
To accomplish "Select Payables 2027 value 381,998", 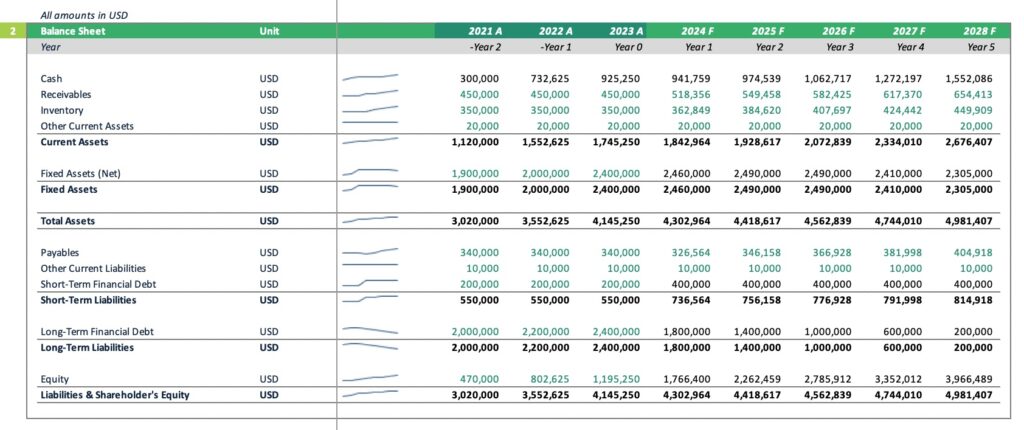I will (x=903, y=252).
